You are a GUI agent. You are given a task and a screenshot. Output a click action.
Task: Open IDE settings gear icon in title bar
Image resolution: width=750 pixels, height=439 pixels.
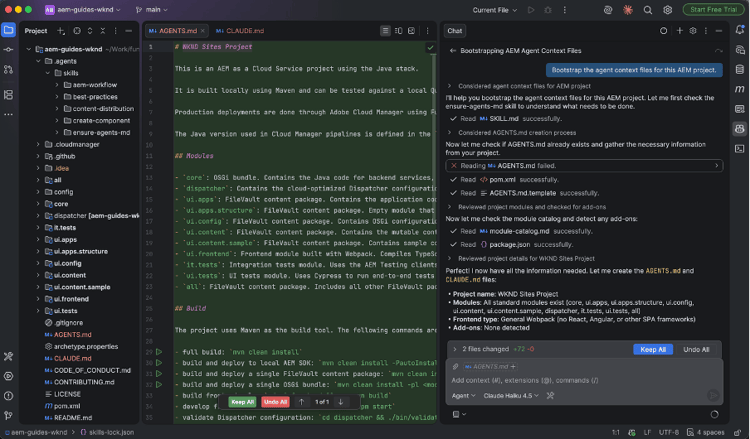click(x=668, y=10)
